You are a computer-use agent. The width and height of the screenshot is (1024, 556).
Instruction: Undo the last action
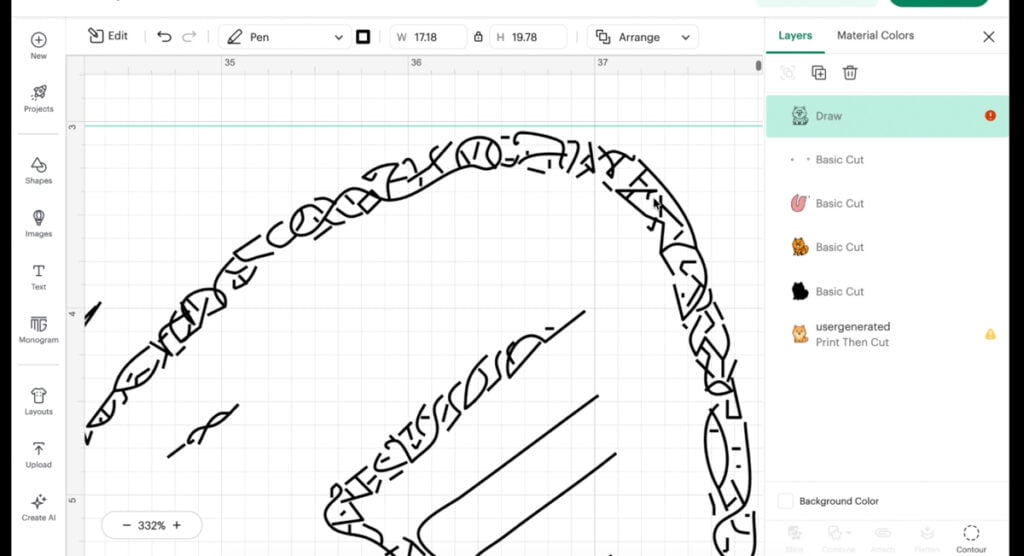pyautogui.click(x=164, y=37)
